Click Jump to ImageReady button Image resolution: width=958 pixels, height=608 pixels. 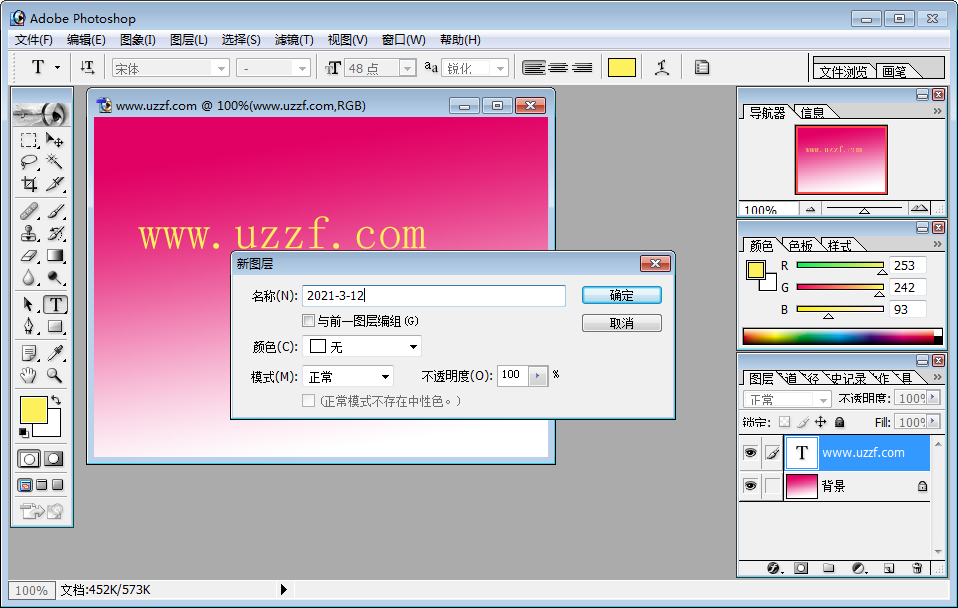[x=42, y=511]
